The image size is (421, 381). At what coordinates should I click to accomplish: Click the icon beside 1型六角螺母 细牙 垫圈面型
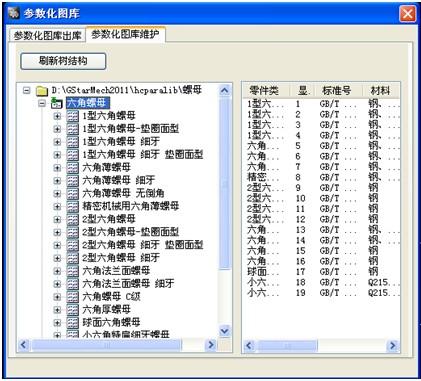click(x=72, y=155)
